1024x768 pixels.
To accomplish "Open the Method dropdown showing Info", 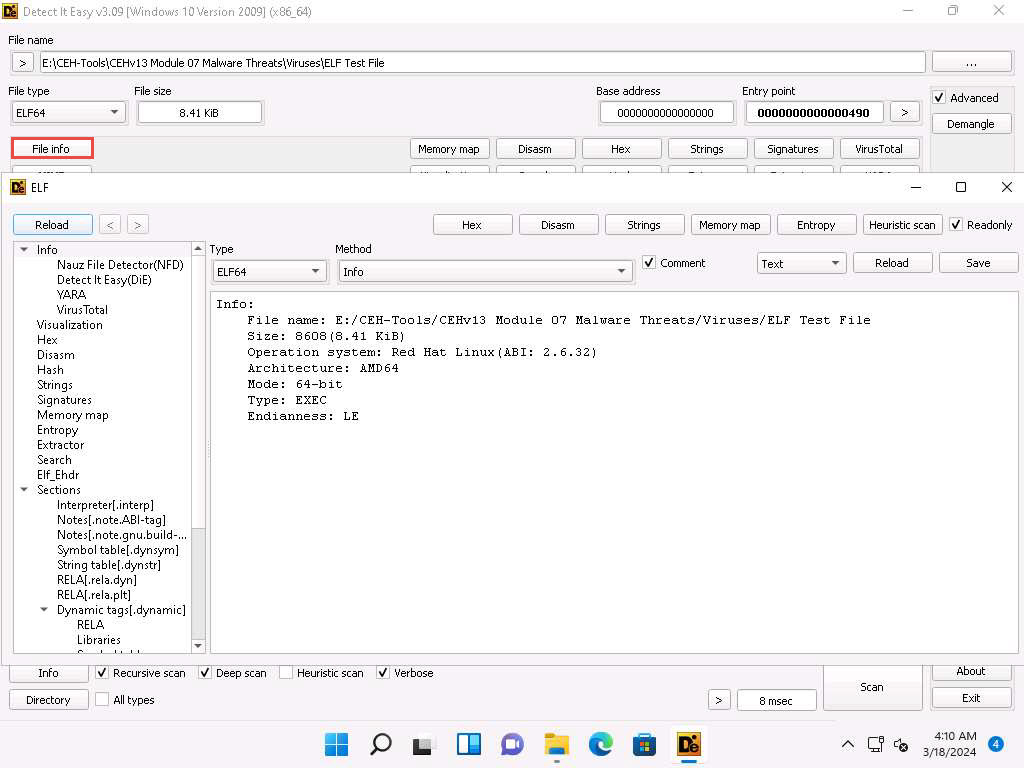I will pos(485,271).
